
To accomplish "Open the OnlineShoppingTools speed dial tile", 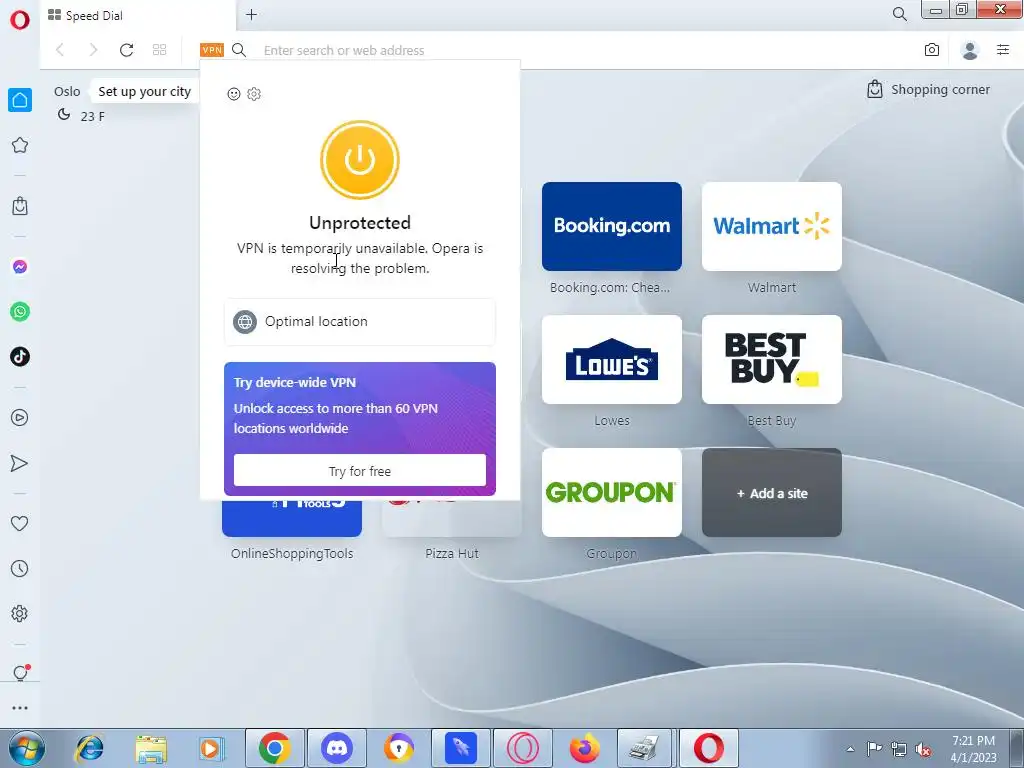I will (292, 519).
